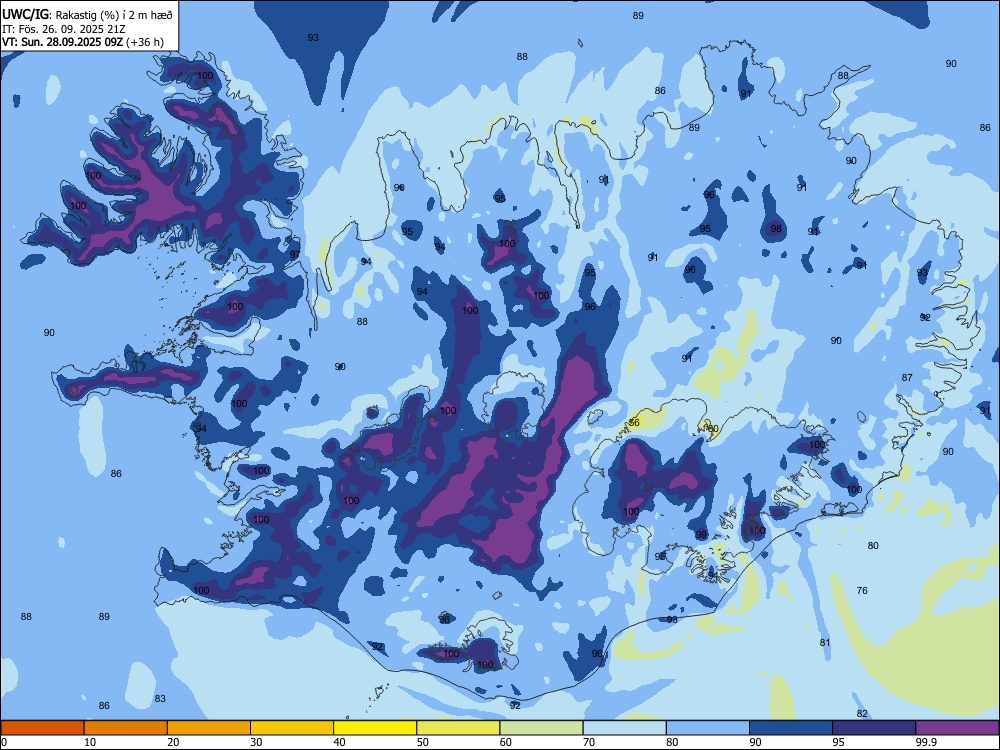Click the '95' legend tick label below the colorbar

tap(838, 742)
